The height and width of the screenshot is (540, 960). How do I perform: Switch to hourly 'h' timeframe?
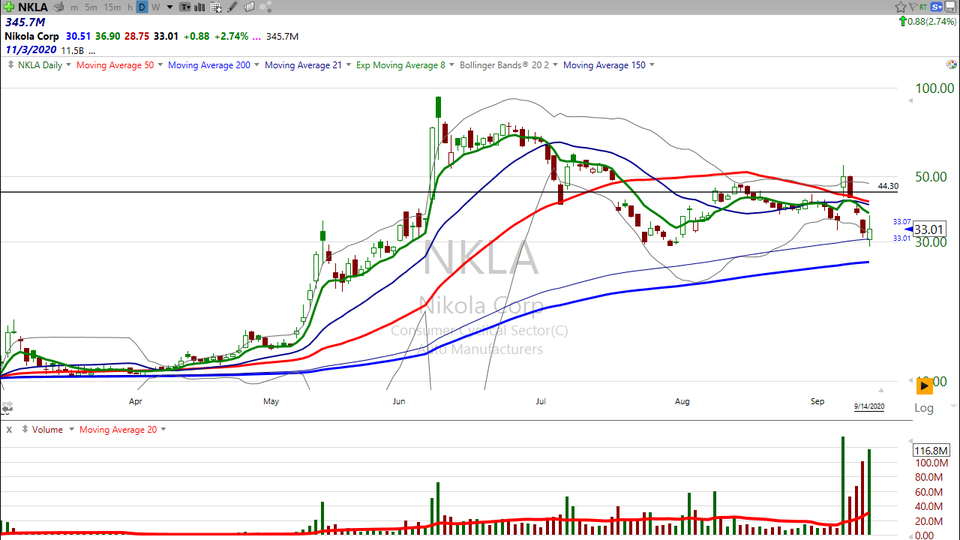(130, 7)
